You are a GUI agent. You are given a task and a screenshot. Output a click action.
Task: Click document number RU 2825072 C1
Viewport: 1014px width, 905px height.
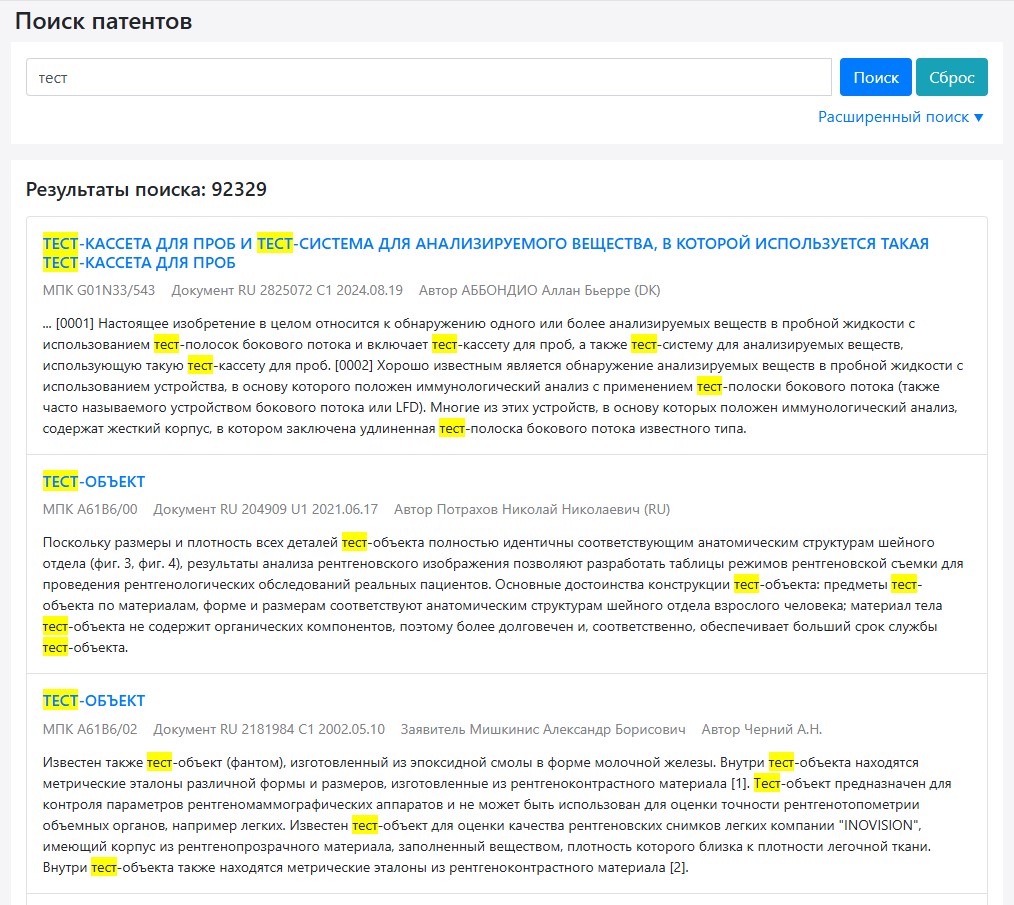tap(287, 291)
